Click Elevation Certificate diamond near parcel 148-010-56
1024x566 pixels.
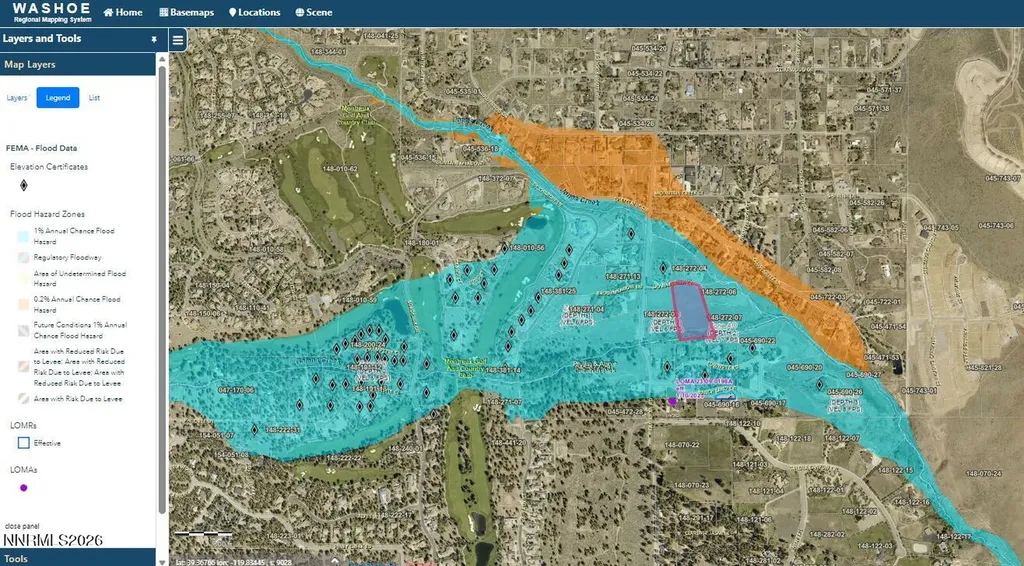coord(504,248)
